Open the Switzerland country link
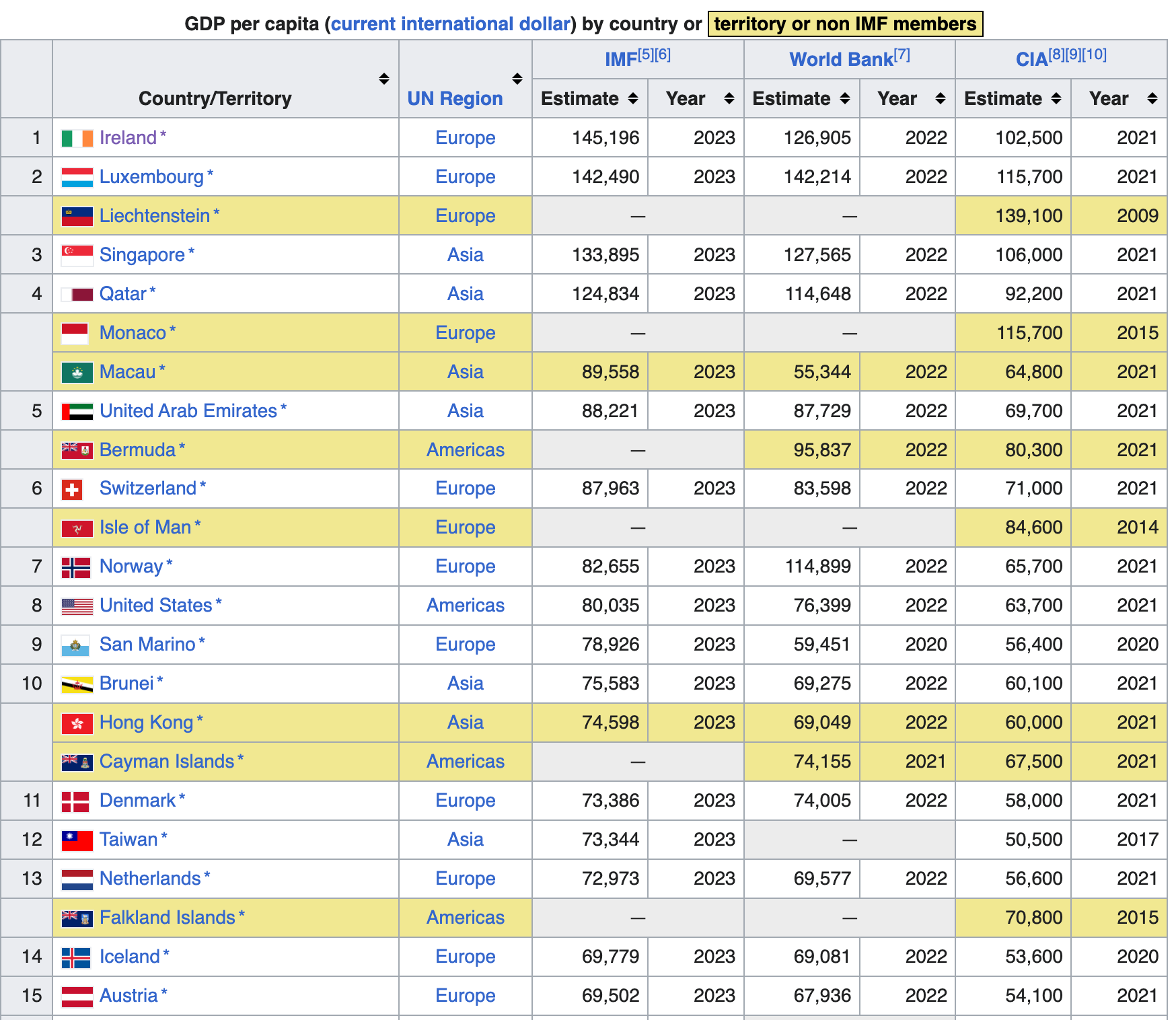This screenshot has width=1176, height=1020. (x=148, y=488)
